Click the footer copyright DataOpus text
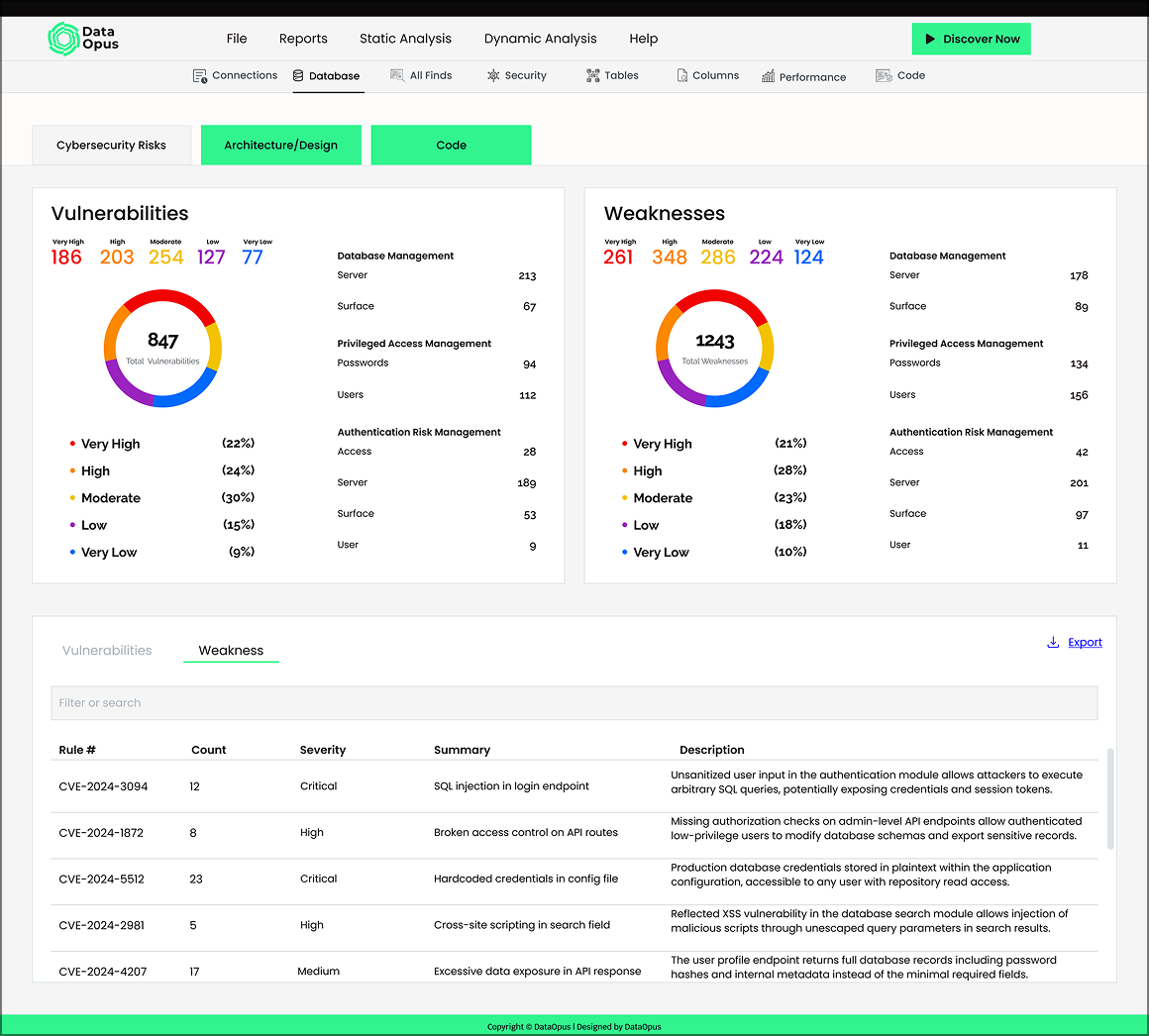 click(574, 1026)
